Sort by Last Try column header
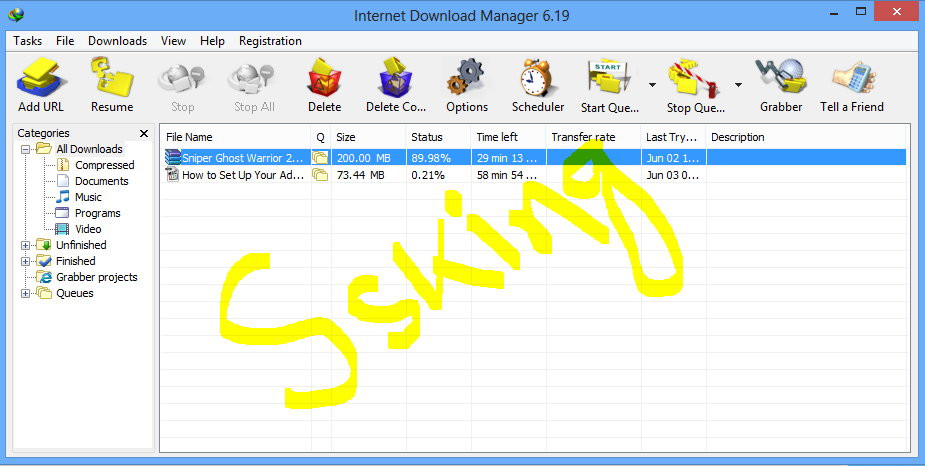 [x=673, y=137]
